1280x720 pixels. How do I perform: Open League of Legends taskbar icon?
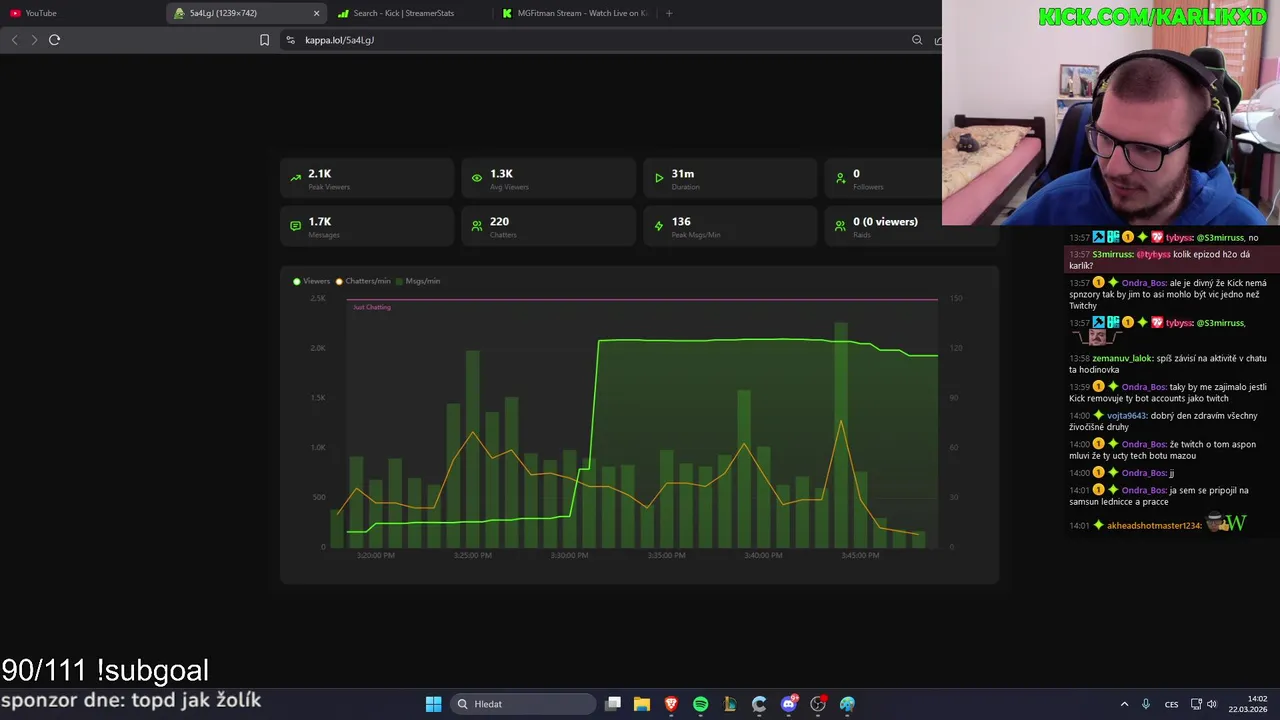pyautogui.click(x=730, y=704)
